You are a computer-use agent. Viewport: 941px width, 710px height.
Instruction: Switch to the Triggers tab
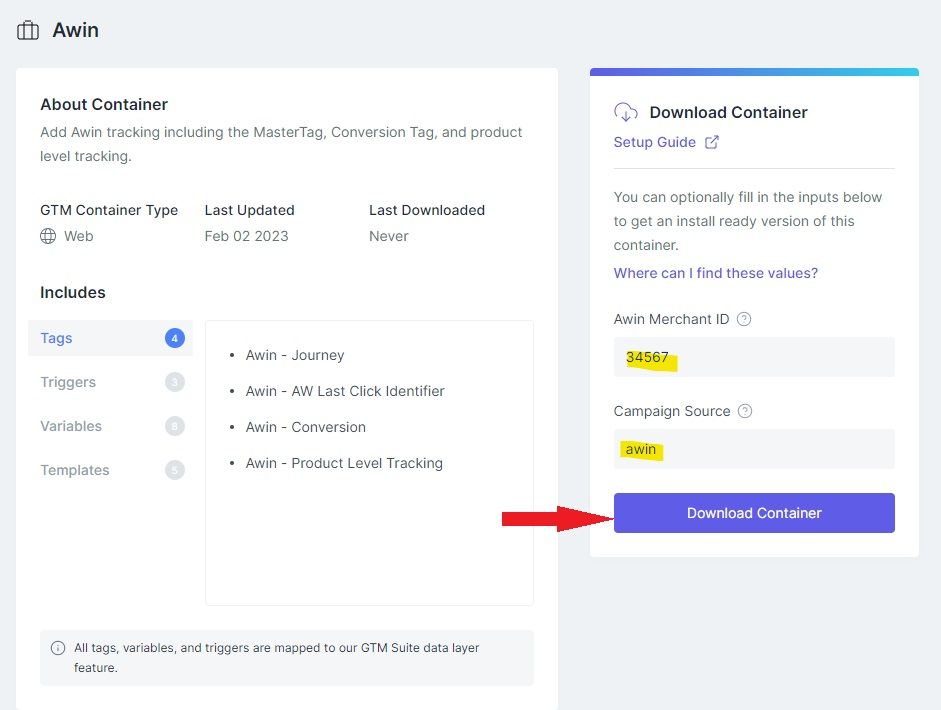110,382
